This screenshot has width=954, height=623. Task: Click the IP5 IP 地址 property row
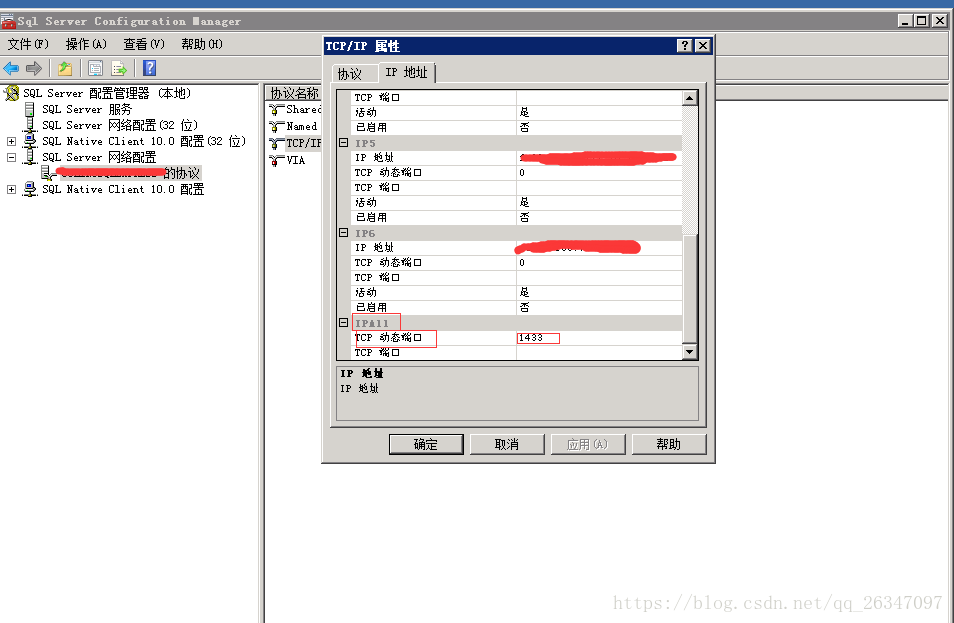516,158
